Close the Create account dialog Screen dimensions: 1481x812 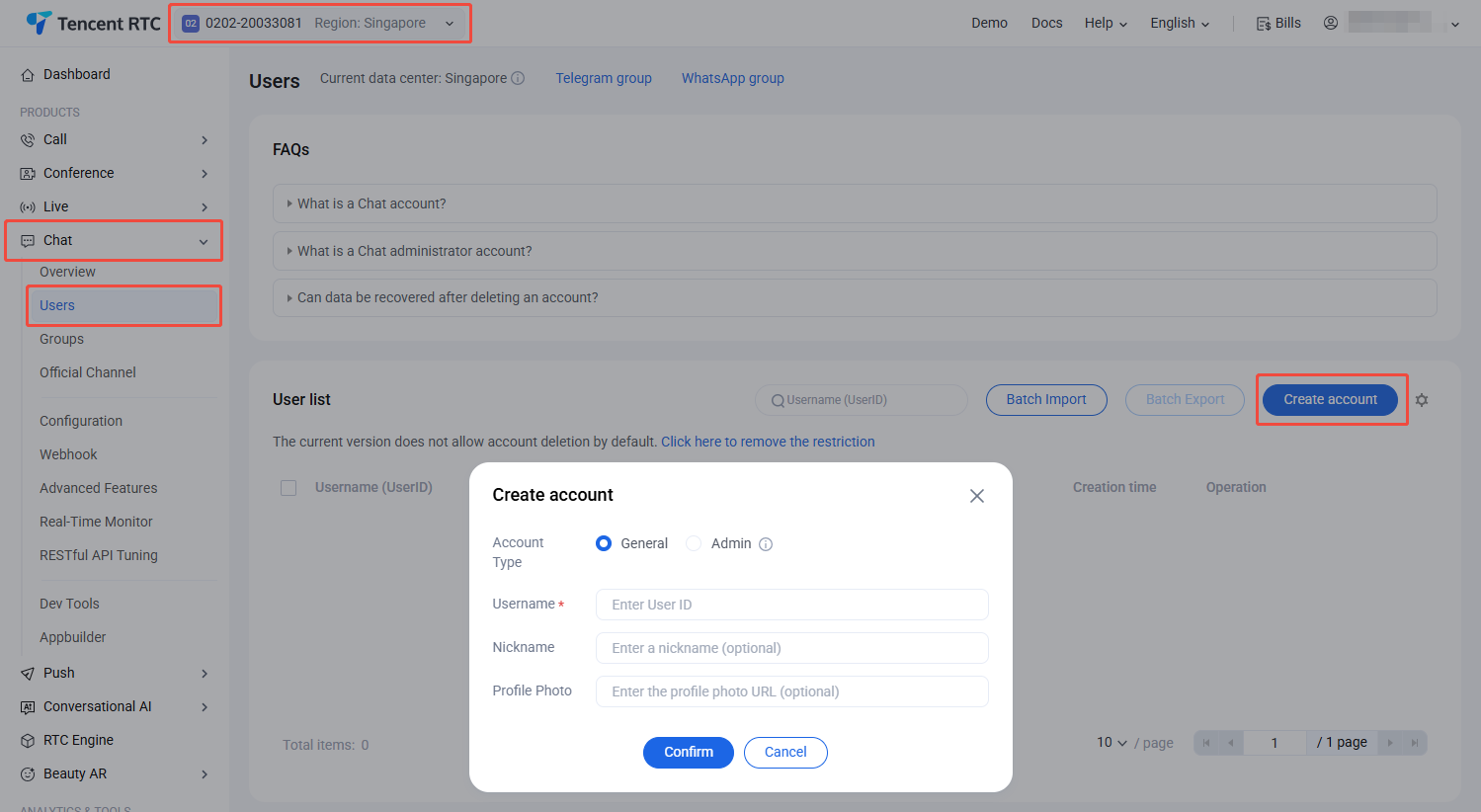tap(977, 496)
